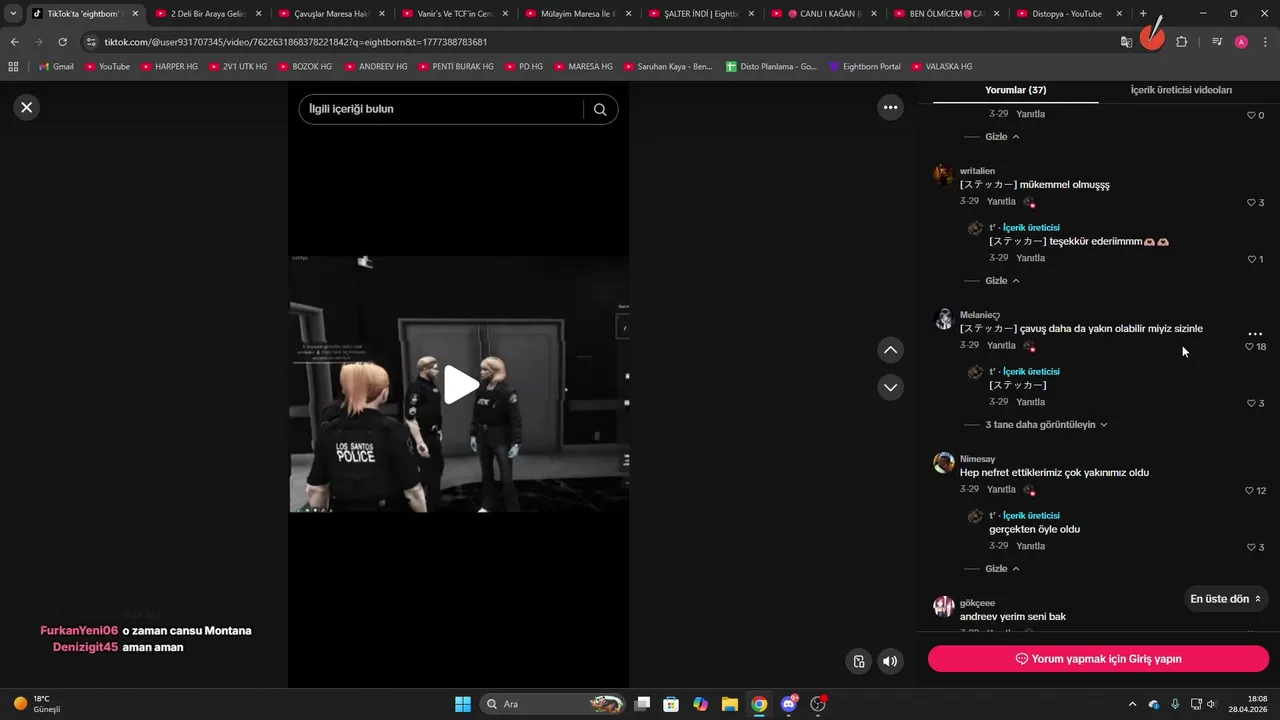Open Chrome from the taskbar
This screenshot has height=720, width=1280.
[759, 704]
